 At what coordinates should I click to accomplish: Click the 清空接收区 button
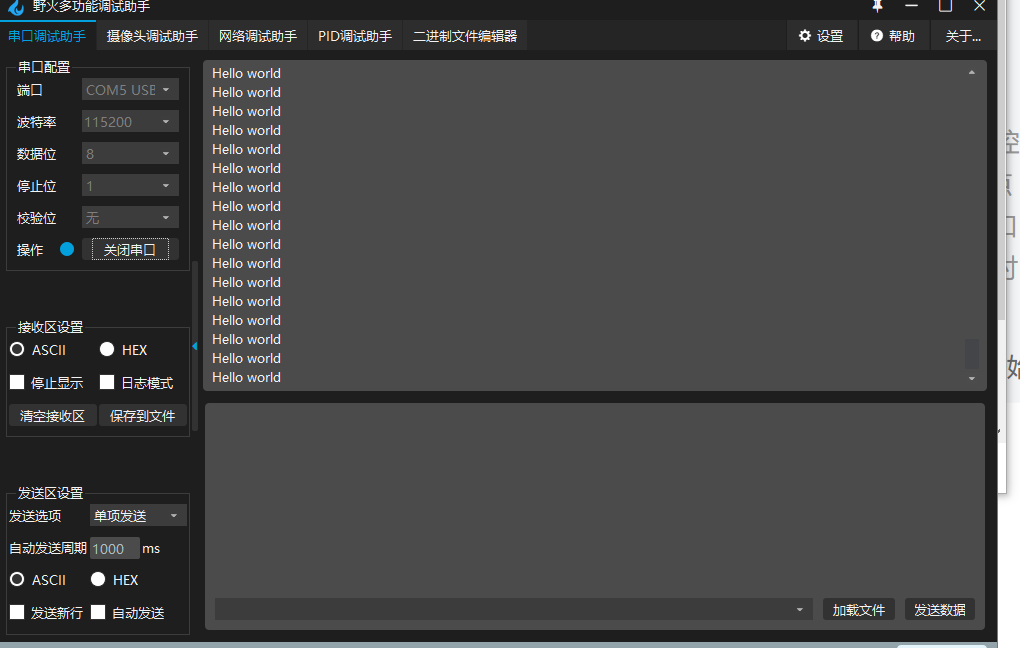pos(52,415)
